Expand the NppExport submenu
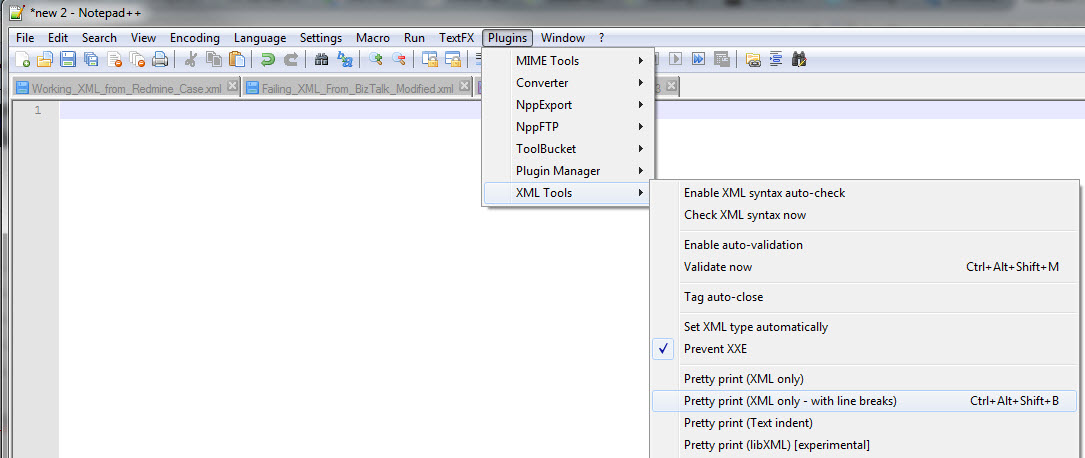 click(x=568, y=105)
